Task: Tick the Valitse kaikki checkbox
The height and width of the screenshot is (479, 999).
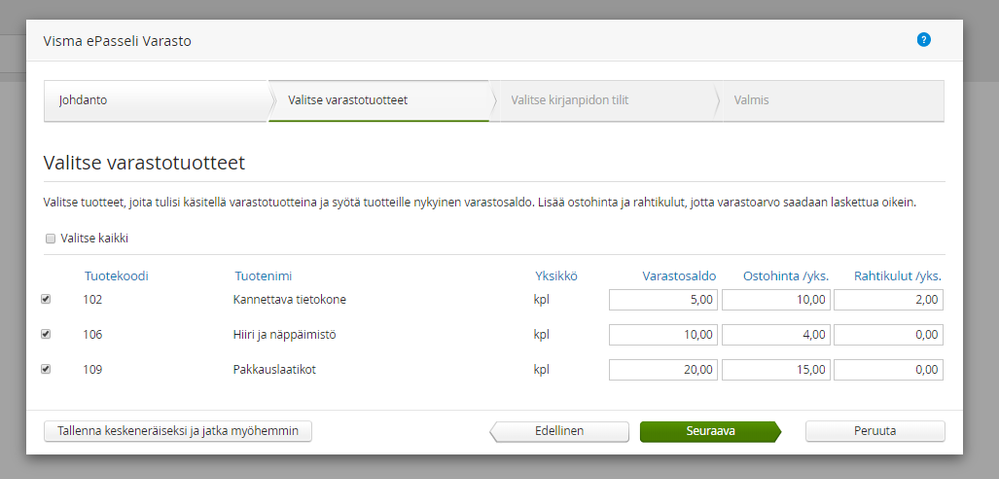Action: point(50,239)
